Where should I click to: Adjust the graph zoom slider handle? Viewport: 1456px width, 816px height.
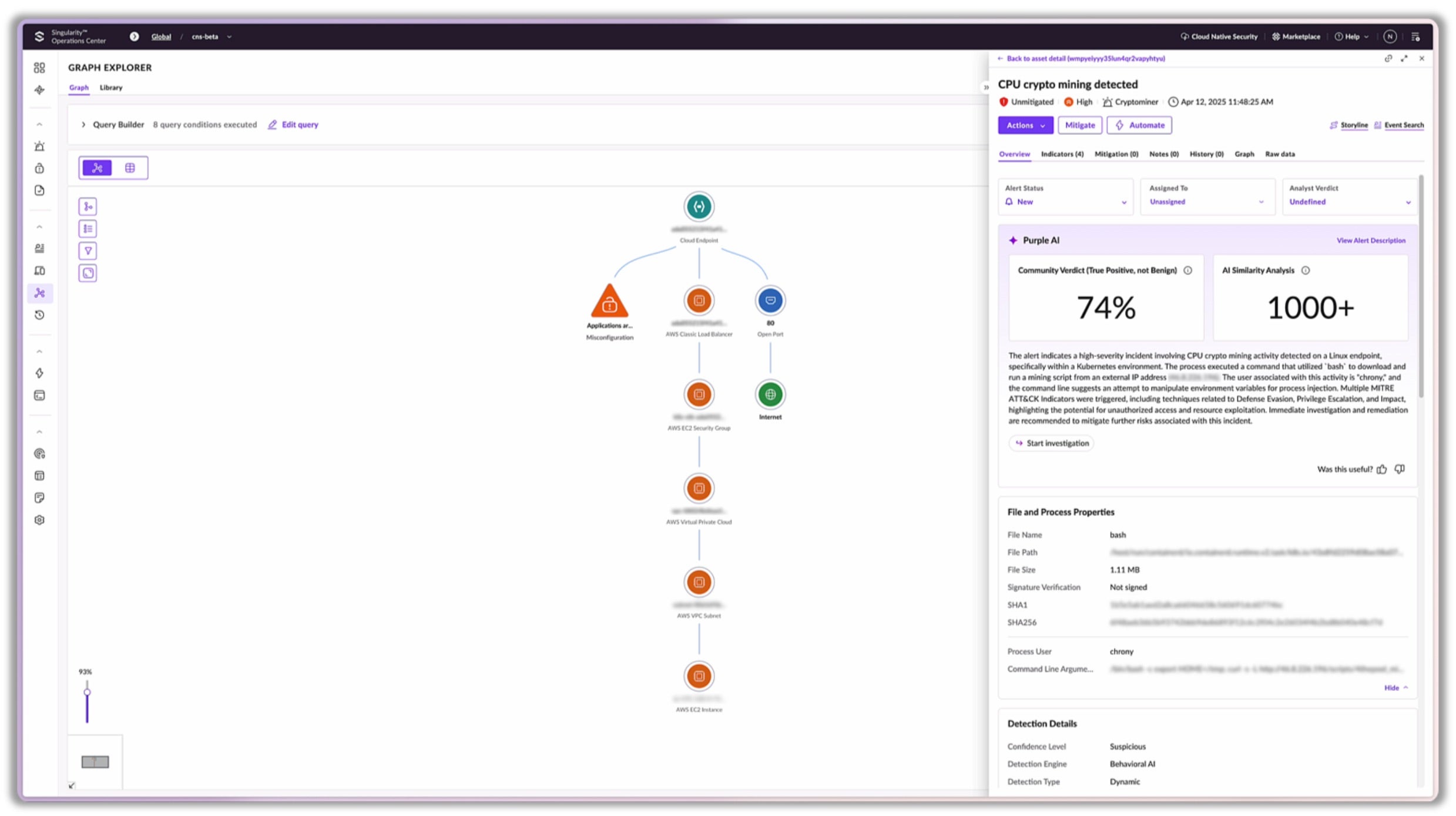pyautogui.click(x=87, y=692)
